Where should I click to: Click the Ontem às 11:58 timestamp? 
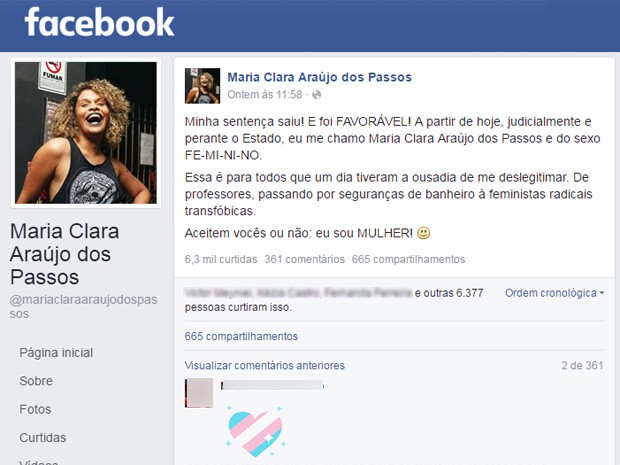(x=265, y=95)
